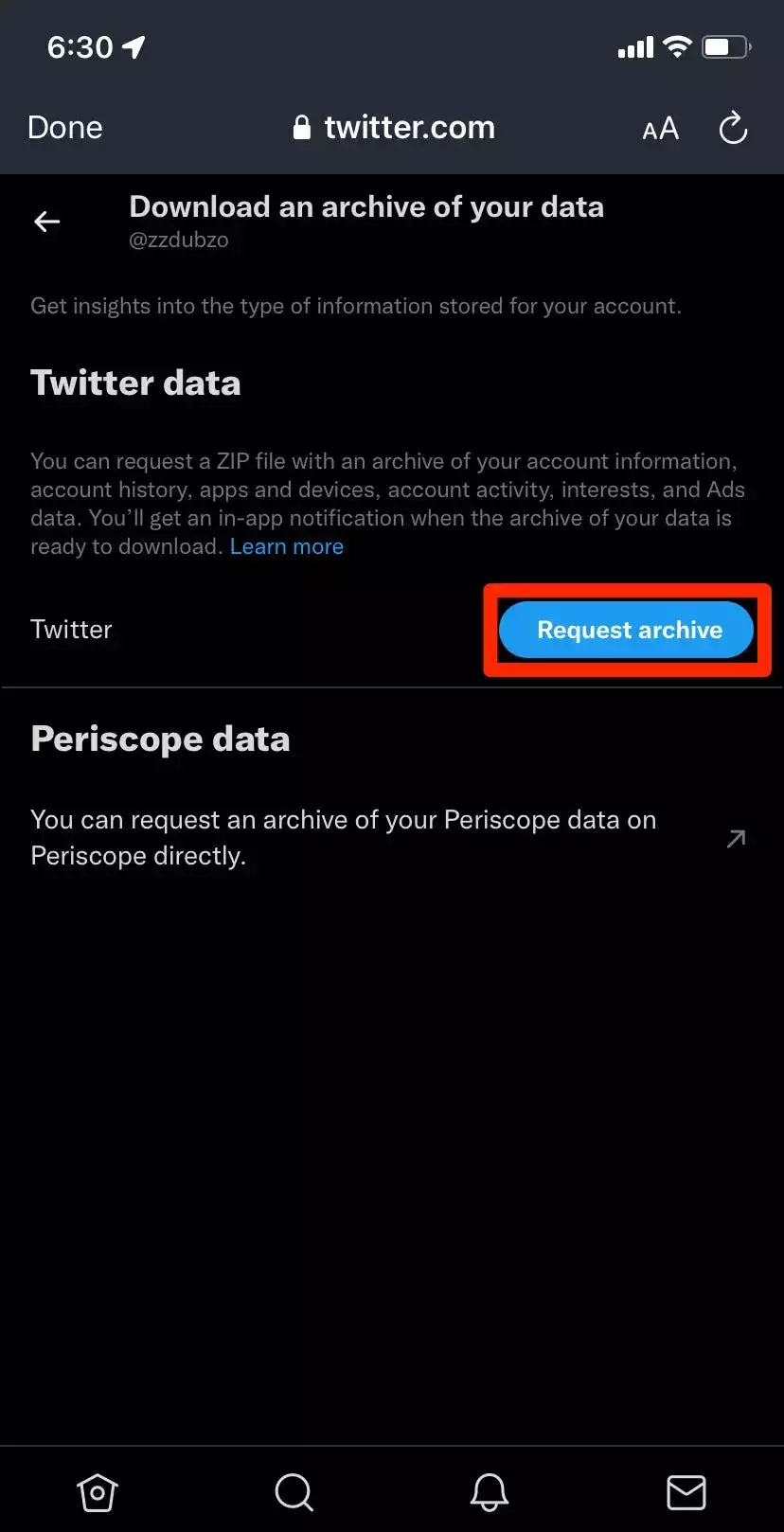Tap the lock icon beside twitter.com
The height and width of the screenshot is (1532, 784).
point(302,128)
